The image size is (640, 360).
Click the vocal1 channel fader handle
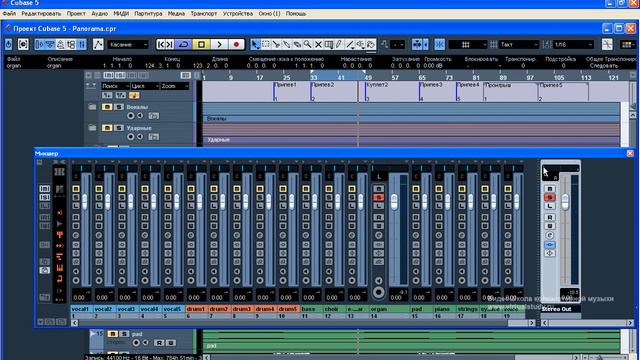(x=85, y=202)
